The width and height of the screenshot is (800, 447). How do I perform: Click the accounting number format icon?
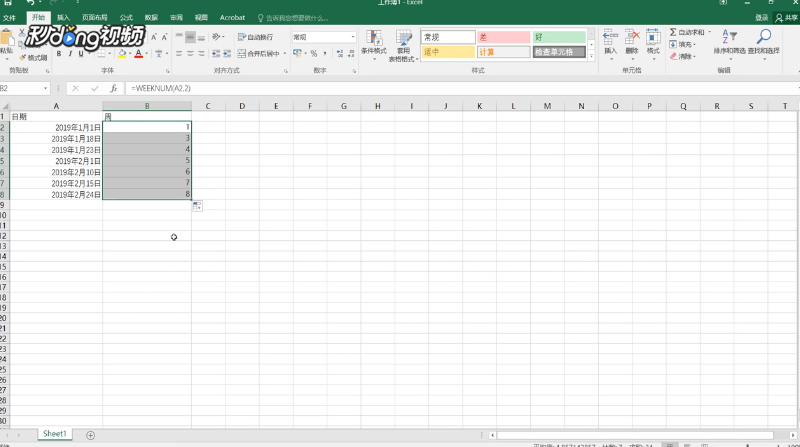coord(297,54)
